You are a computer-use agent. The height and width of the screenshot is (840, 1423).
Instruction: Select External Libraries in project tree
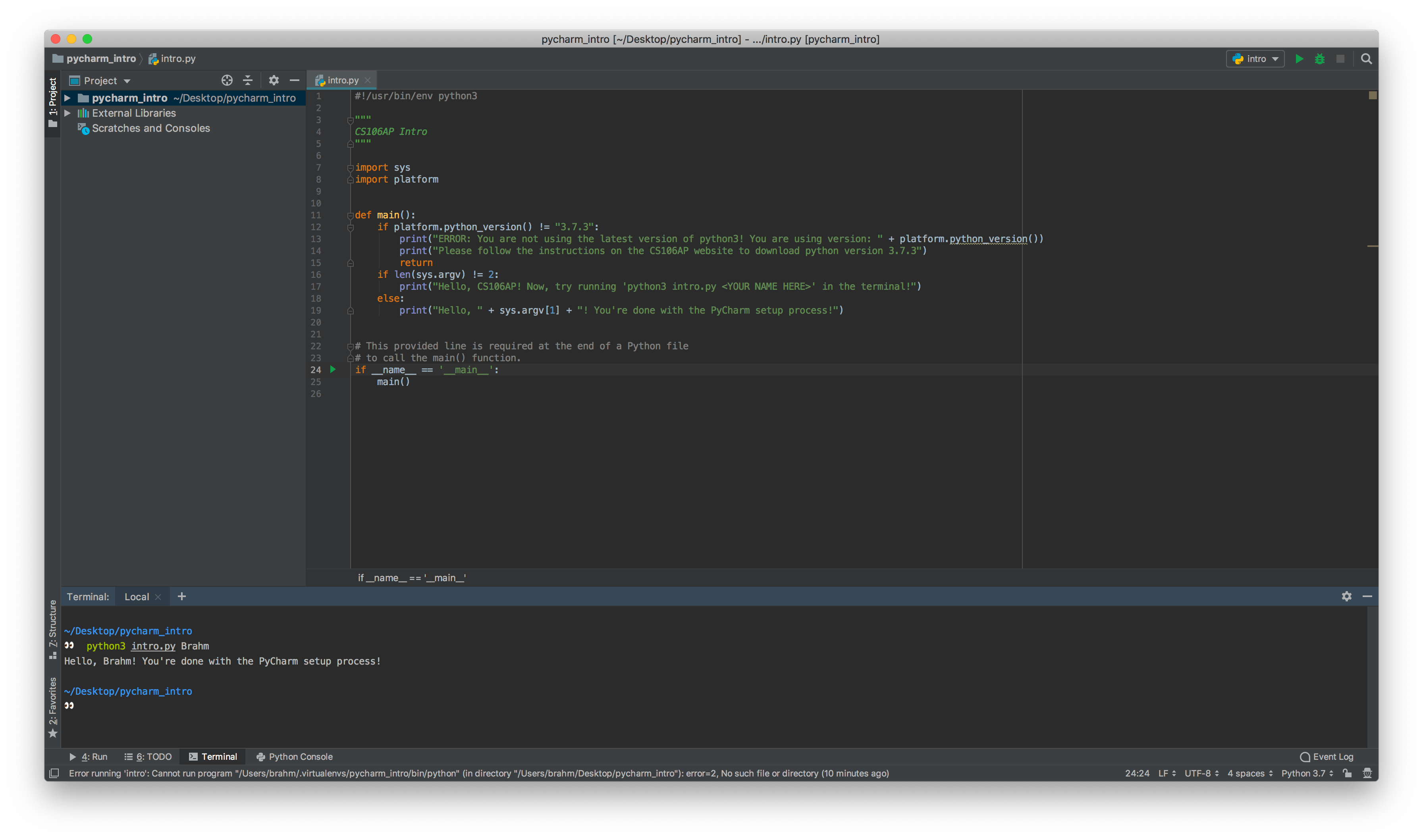pos(133,113)
